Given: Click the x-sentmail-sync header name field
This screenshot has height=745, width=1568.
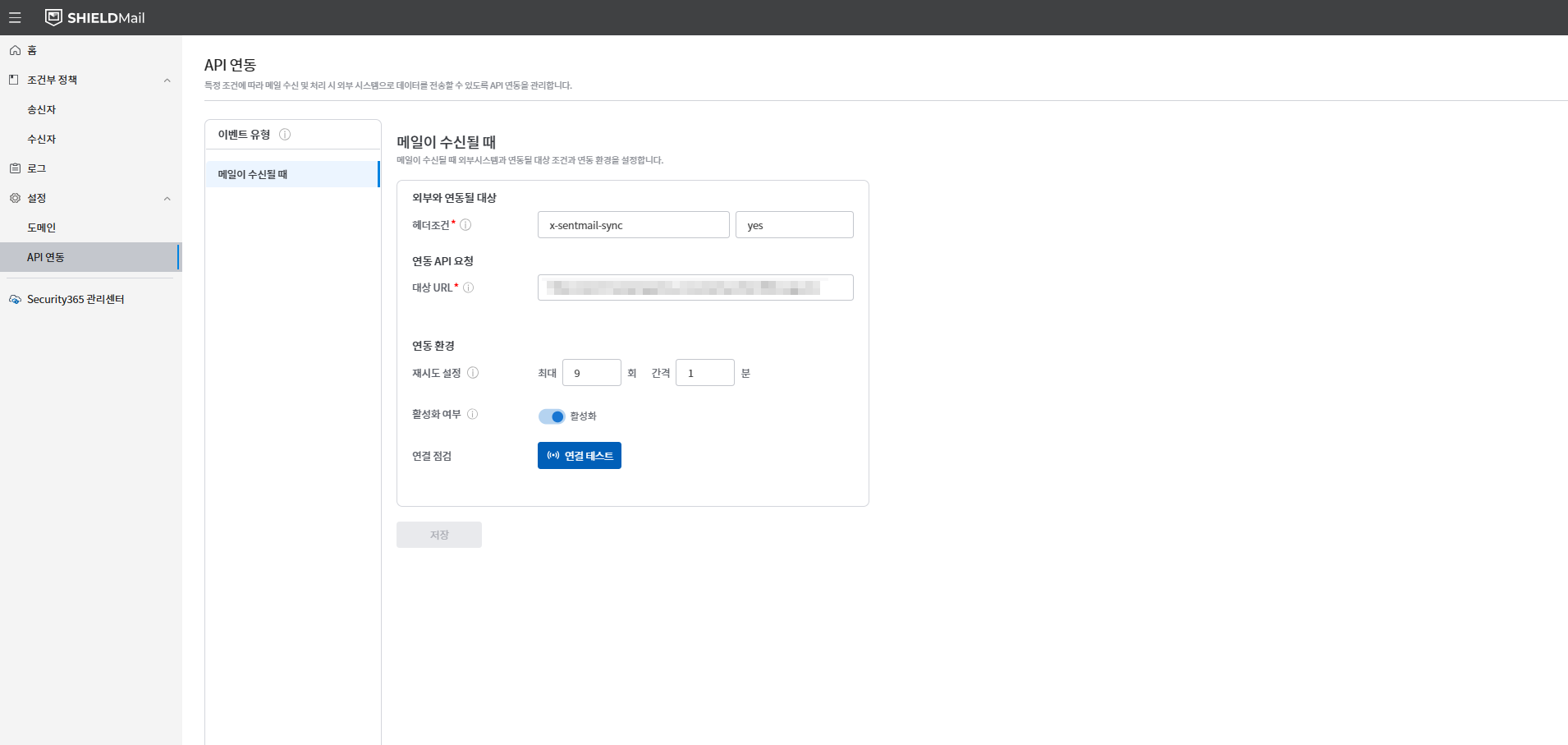Looking at the screenshot, I should coord(634,225).
